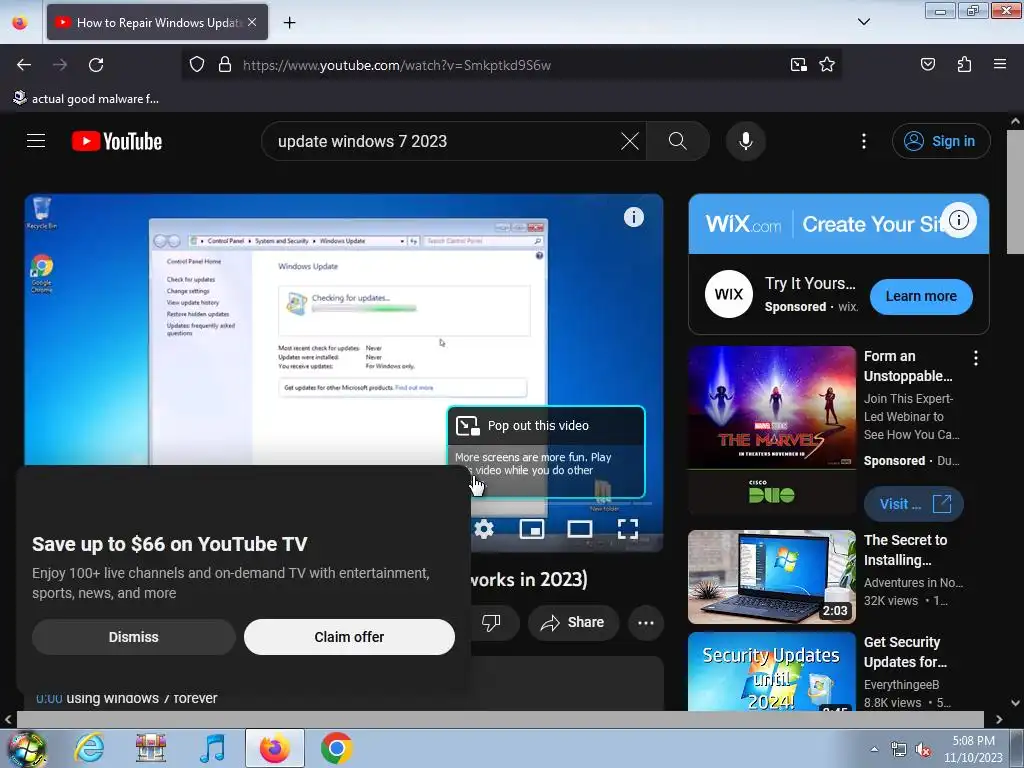1024x768 pixels.
Task: Open Firefox extensions menu
Action: tap(964, 65)
